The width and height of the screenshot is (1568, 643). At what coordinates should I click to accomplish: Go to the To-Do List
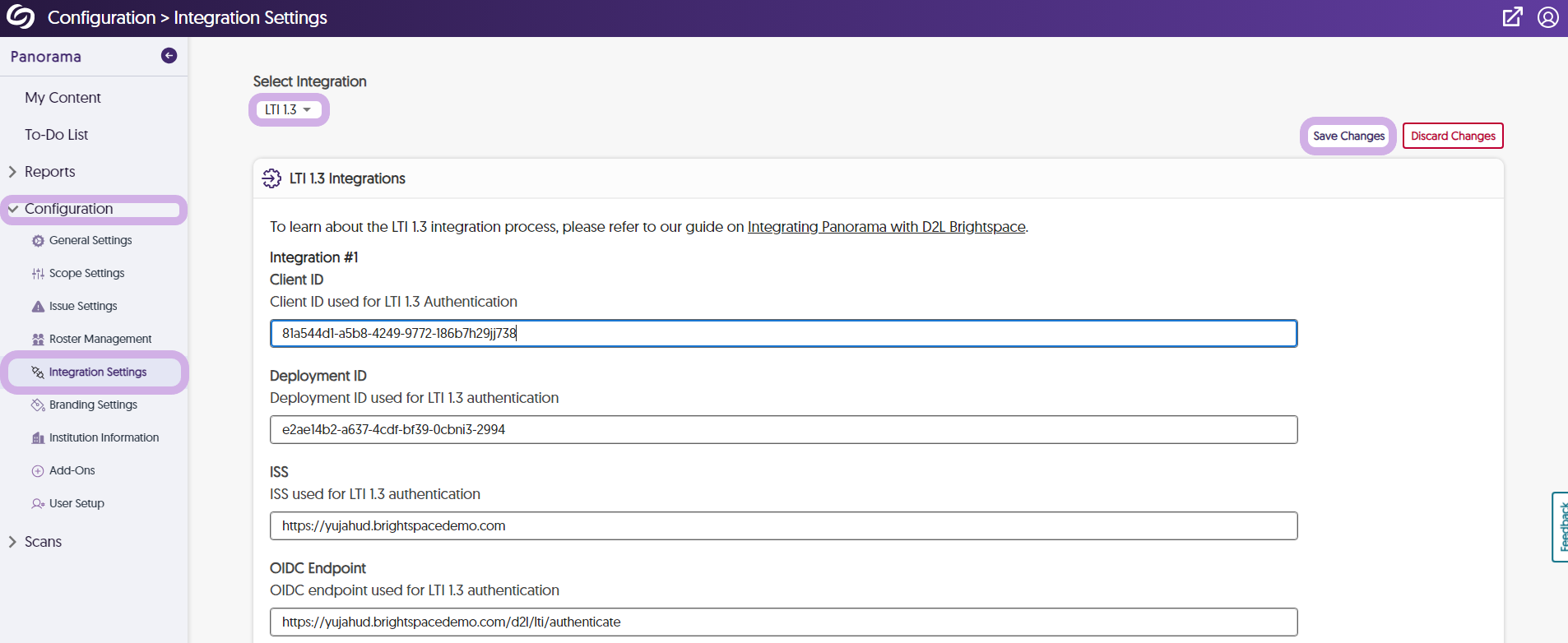pyautogui.click(x=56, y=135)
